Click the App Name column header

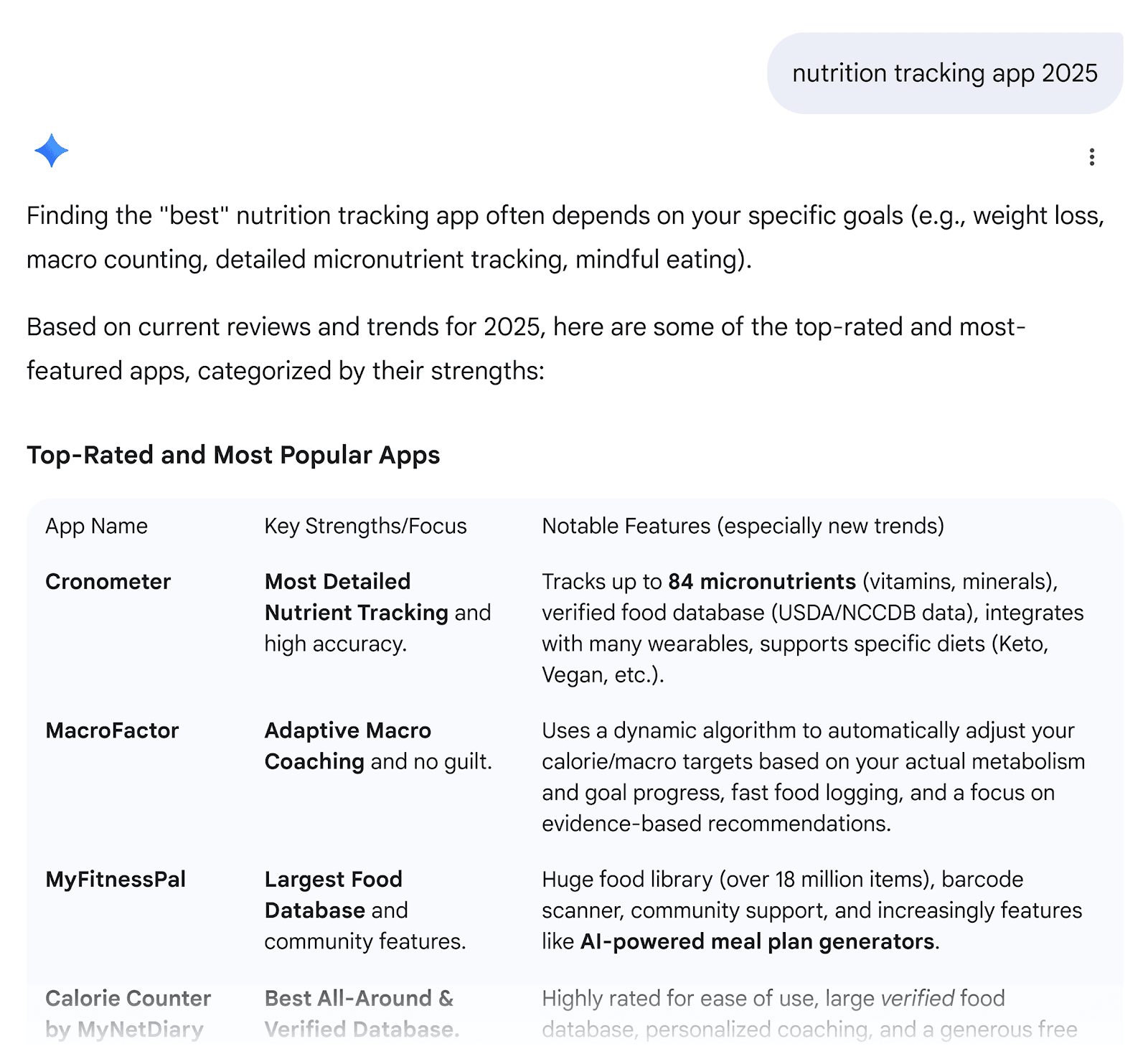click(95, 526)
